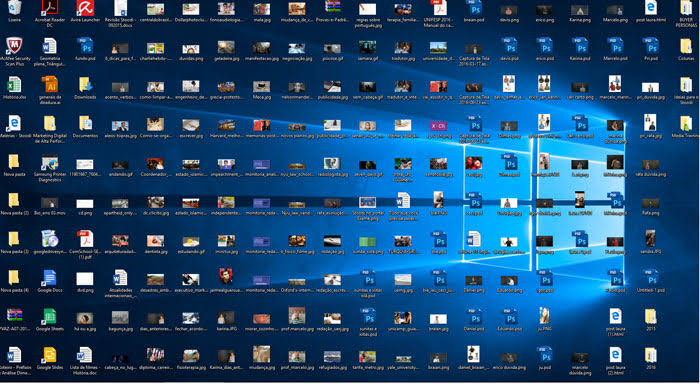Screen dimensions: 700x384
Task: Select the erico.psd Photoshop file
Action: [545, 46]
